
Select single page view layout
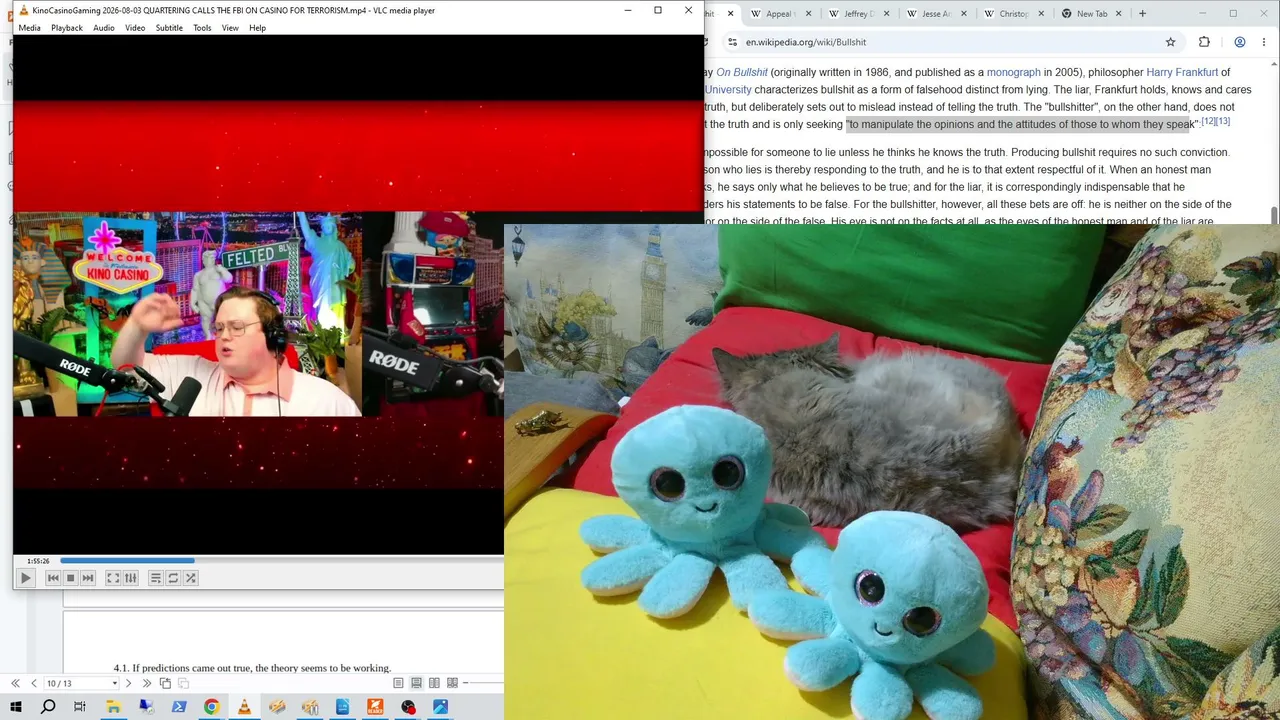(398, 683)
